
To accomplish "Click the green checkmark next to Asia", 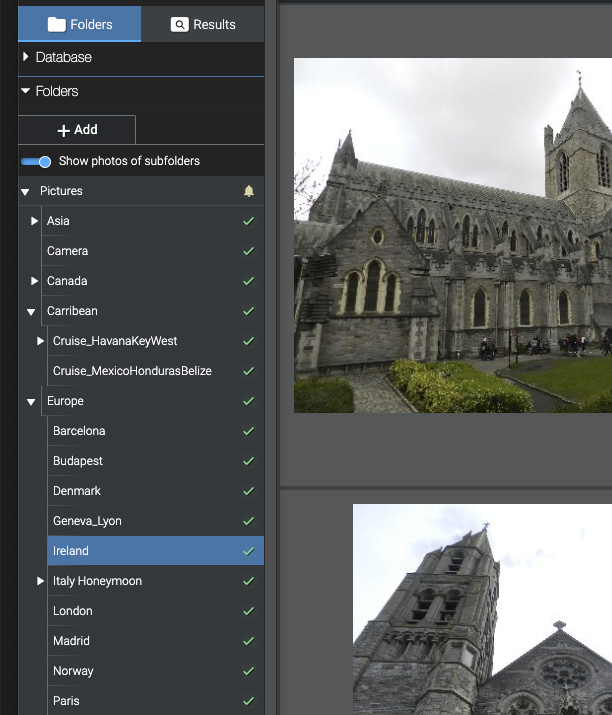I will (249, 221).
